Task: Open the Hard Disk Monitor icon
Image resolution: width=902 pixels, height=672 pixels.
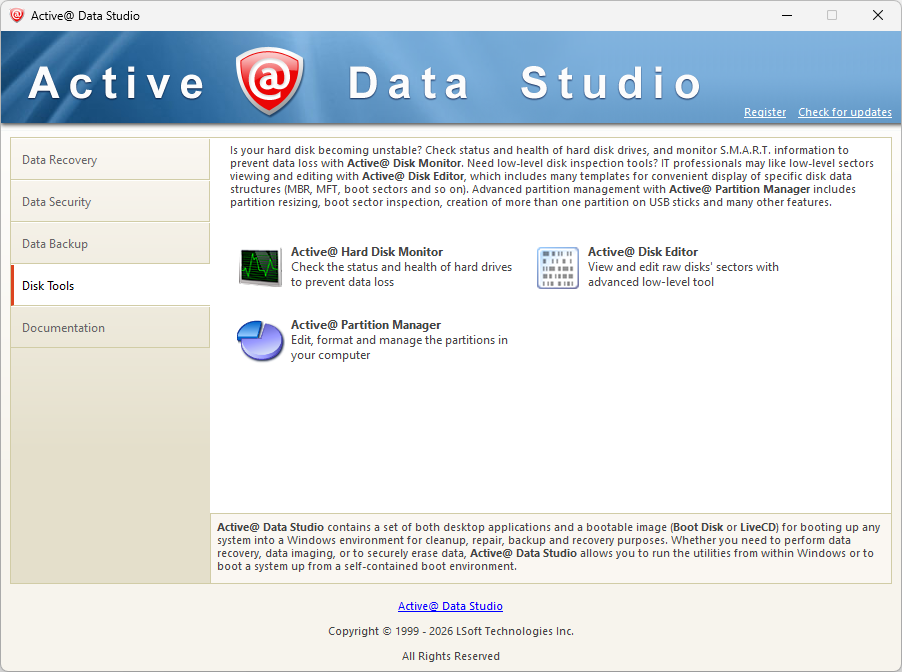Action: point(261,268)
